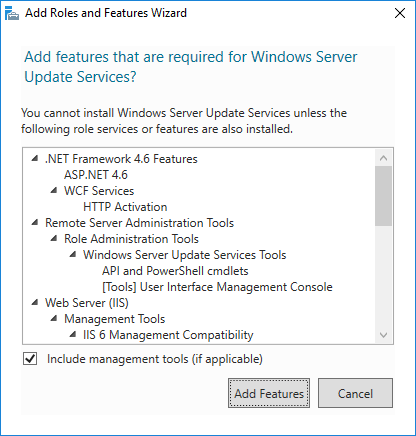Click the Add Roles and Features Wizard title icon
416x436 pixels.
pos(12,13)
